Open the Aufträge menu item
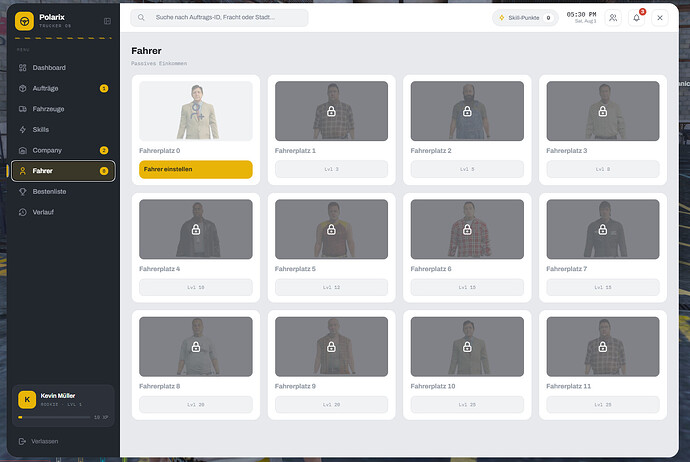Viewport: 690px width, 462px height. click(x=63, y=88)
